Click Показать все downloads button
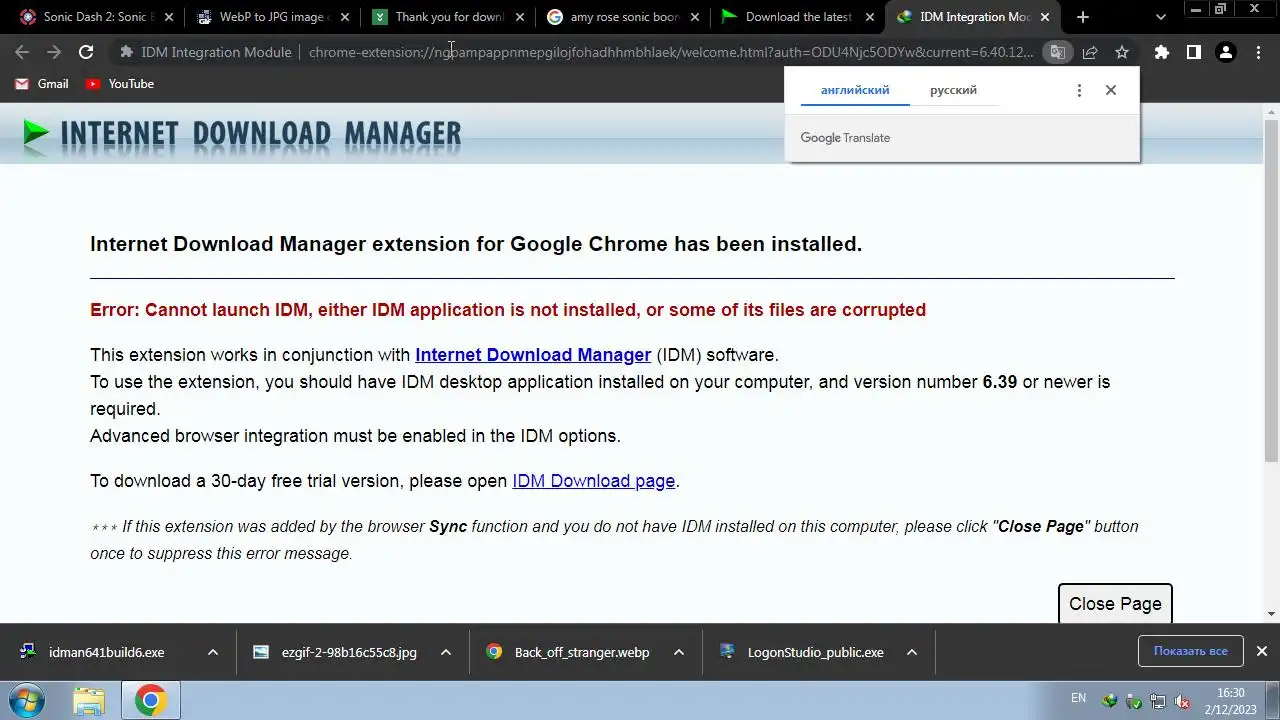Screen dimensions: 1280x720 click(x=1190, y=651)
